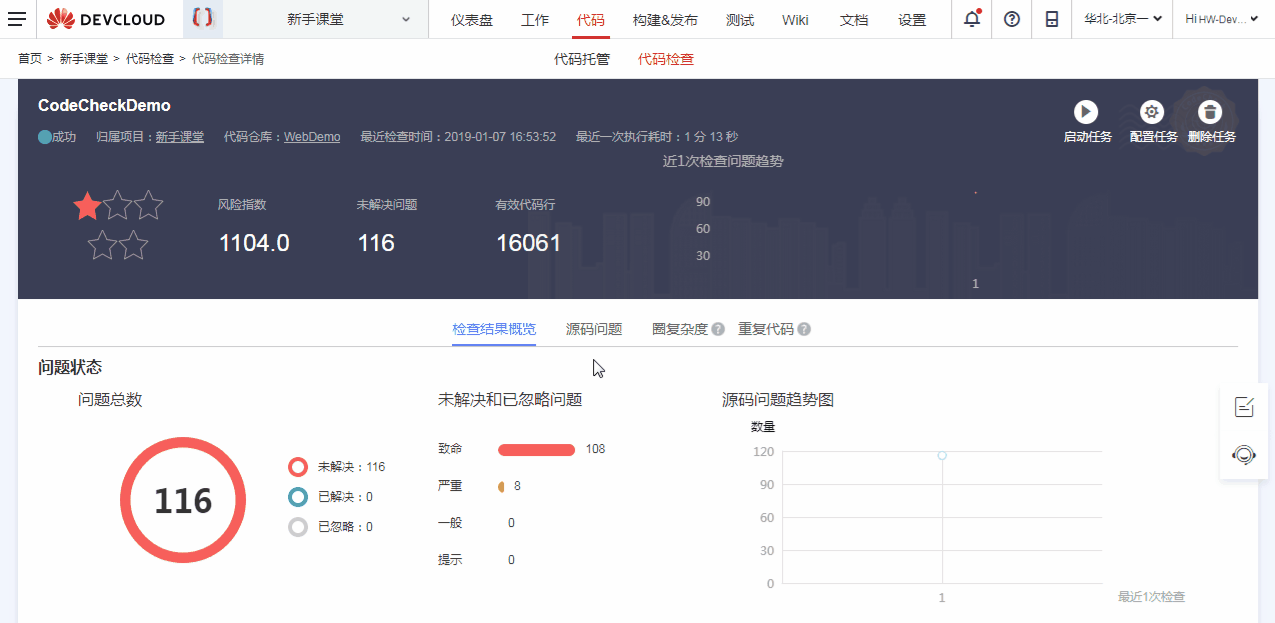Image resolution: width=1275 pixels, height=623 pixels.
Task: Toggle the 未解决 legend indicator
Action: (297, 466)
